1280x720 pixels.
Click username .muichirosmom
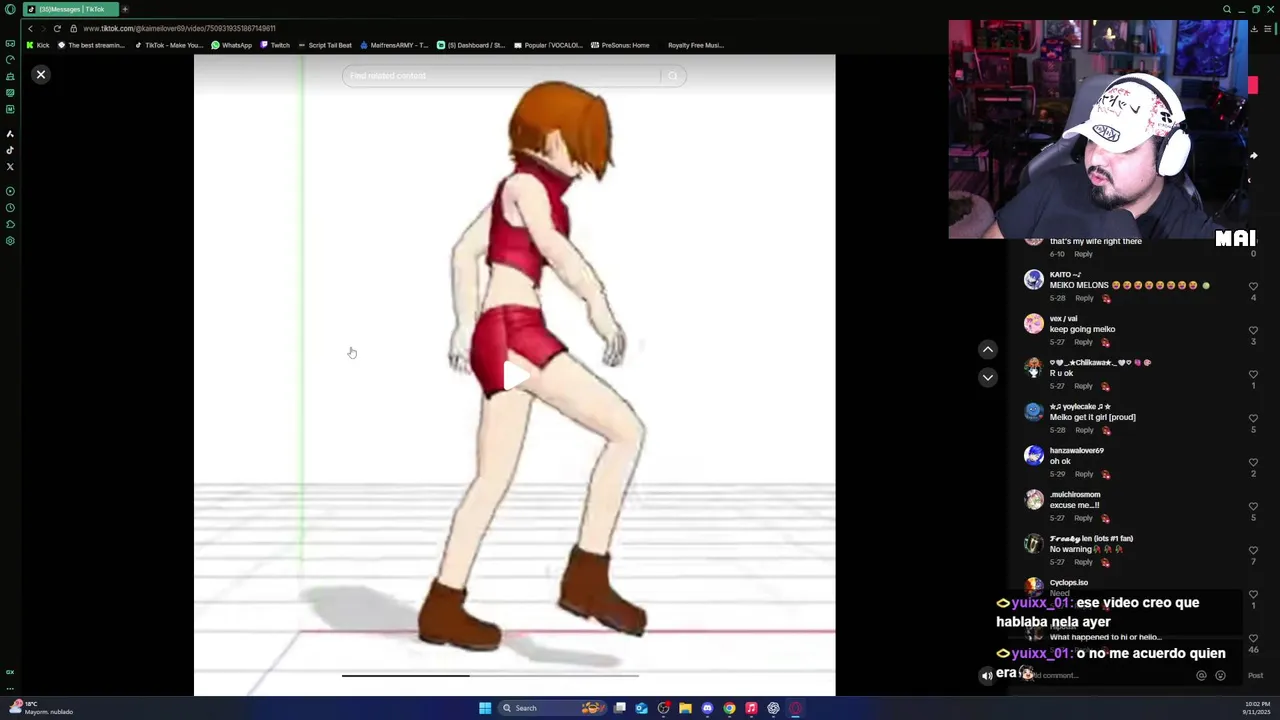1075,495
